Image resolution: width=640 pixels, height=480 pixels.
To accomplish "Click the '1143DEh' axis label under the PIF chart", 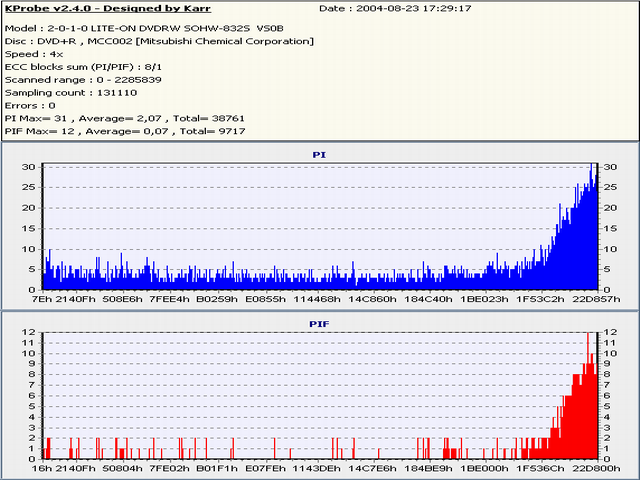I will (317, 468).
